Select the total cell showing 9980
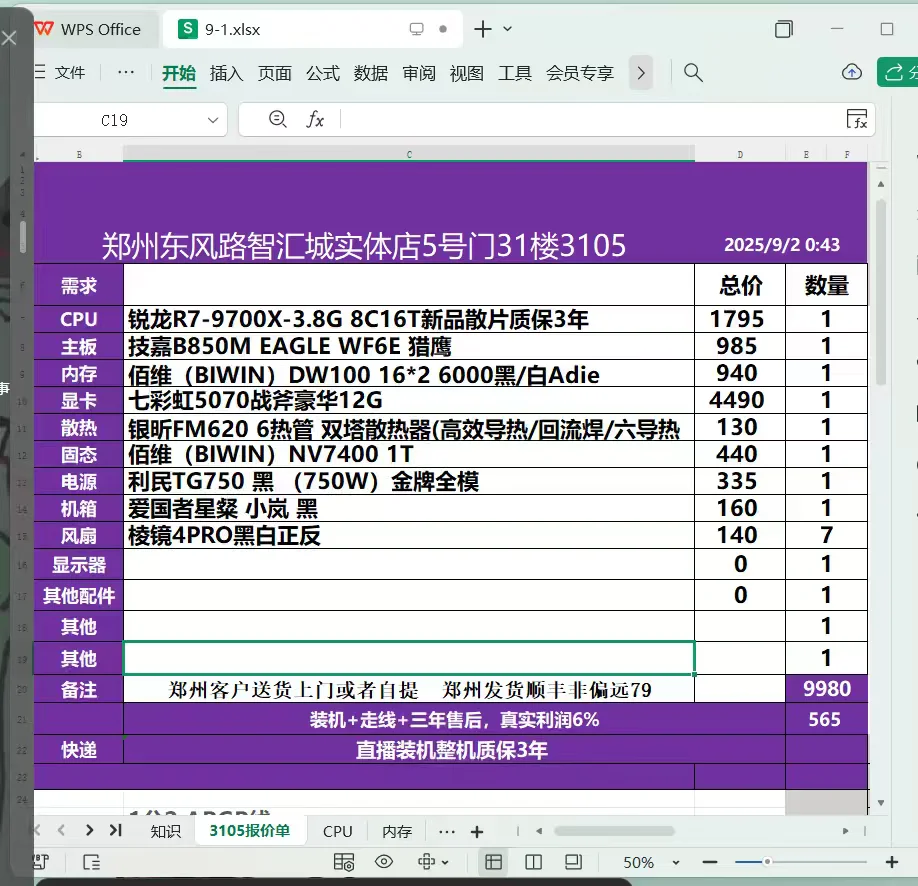The width and height of the screenshot is (918, 886). (x=826, y=689)
